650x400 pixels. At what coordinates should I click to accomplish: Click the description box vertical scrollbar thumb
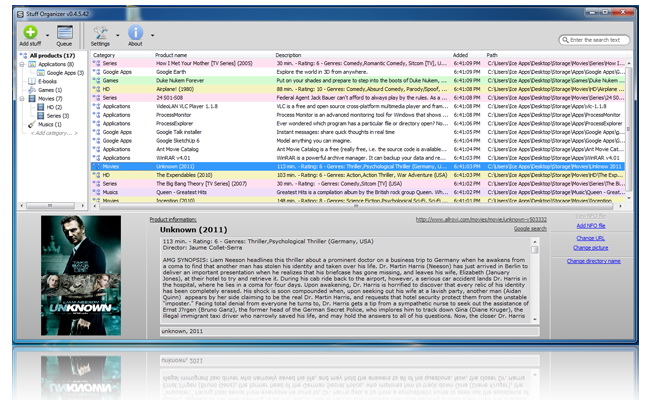tap(535, 250)
